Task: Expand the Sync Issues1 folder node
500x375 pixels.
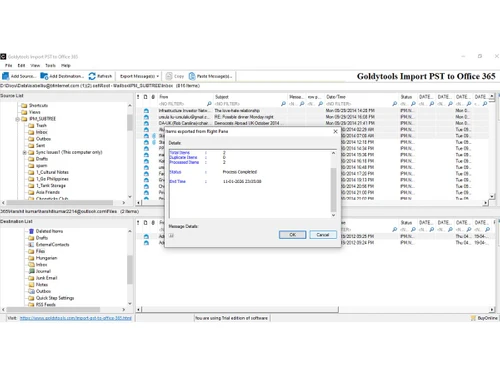Action: 24,152
